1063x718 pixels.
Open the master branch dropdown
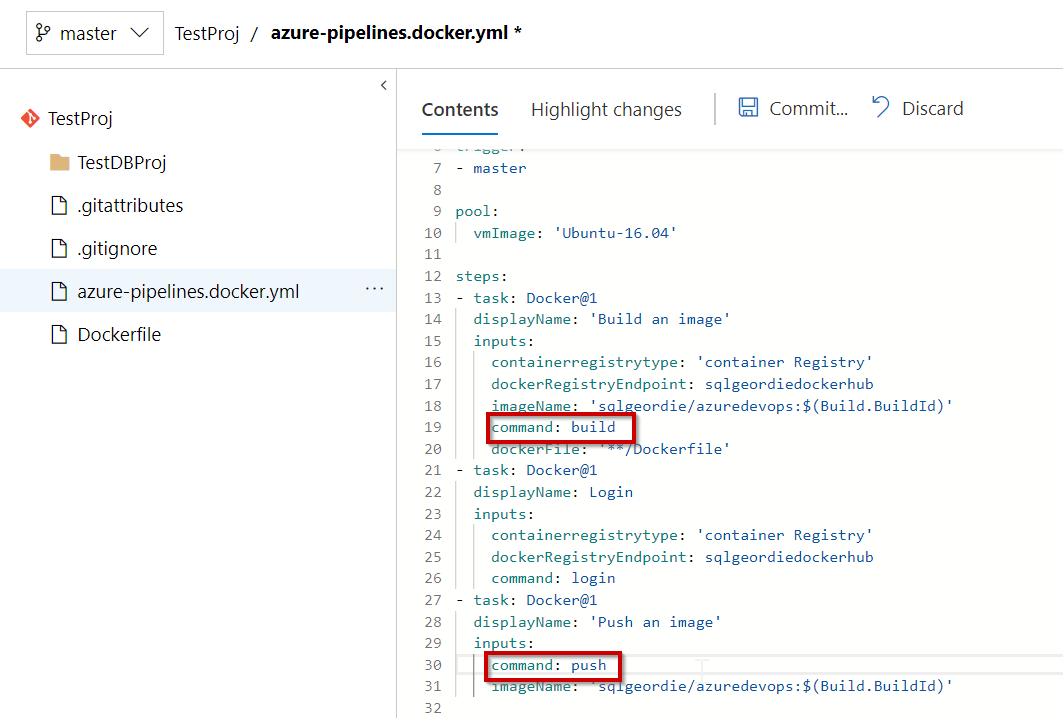point(95,33)
